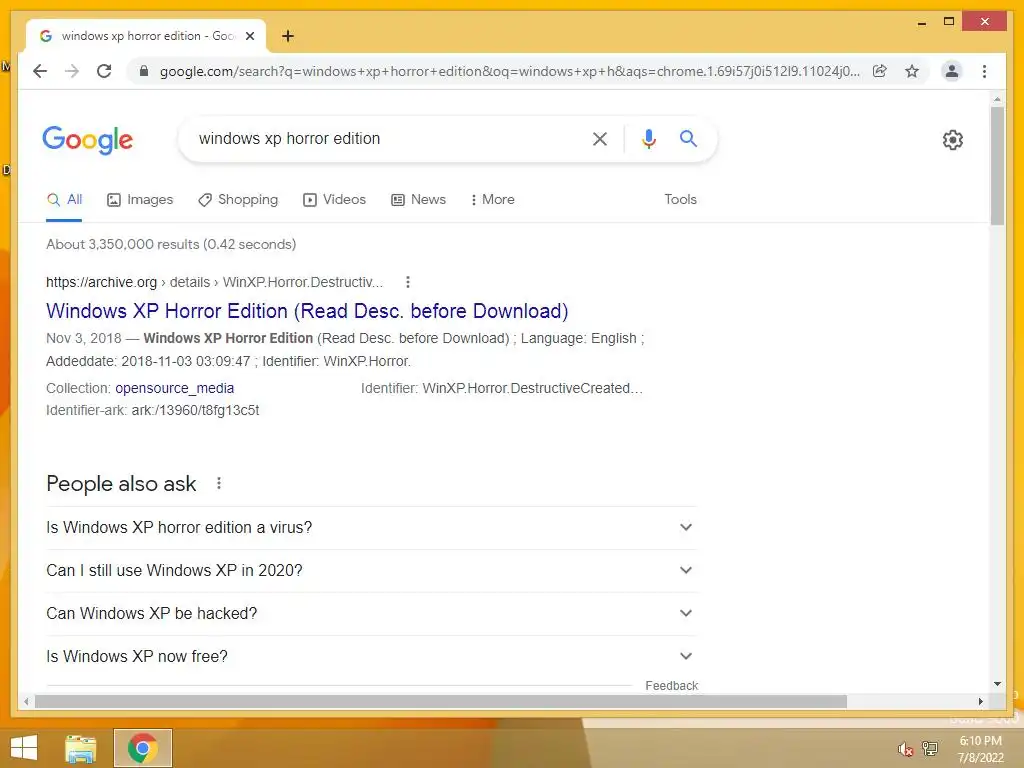The height and width of the screenshot is (768, 1024).
Task: Close the 'windows xp horror edition' tab
Action: coord(249,36)
